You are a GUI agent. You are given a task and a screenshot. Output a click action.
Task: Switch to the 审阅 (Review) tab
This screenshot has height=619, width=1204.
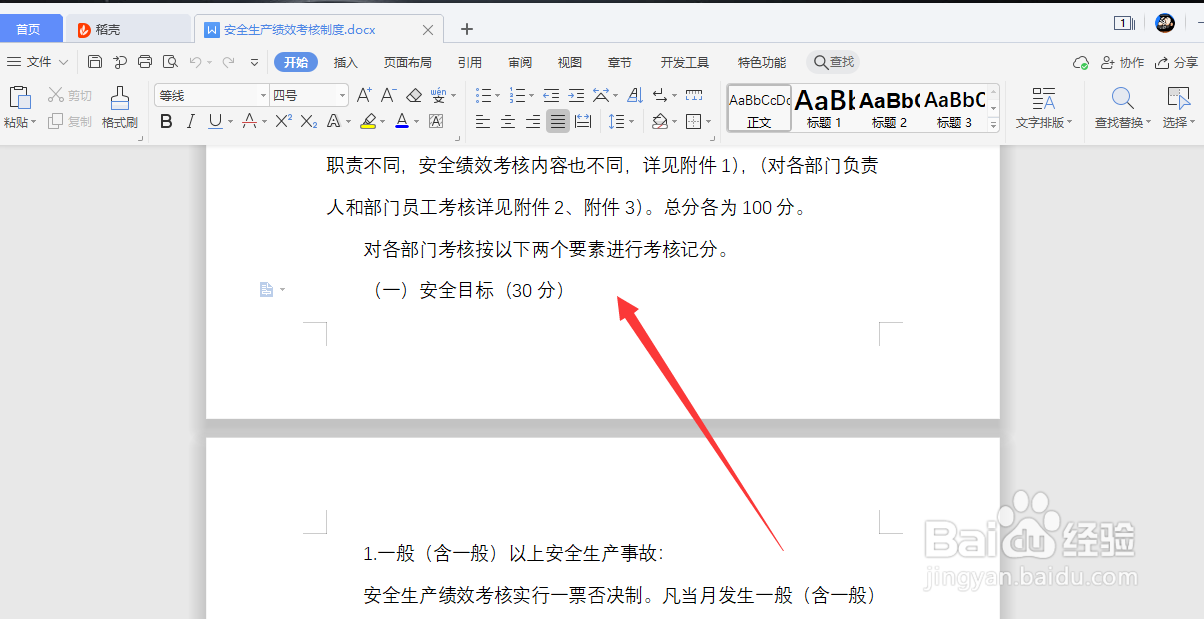click(x=520, y=62)
